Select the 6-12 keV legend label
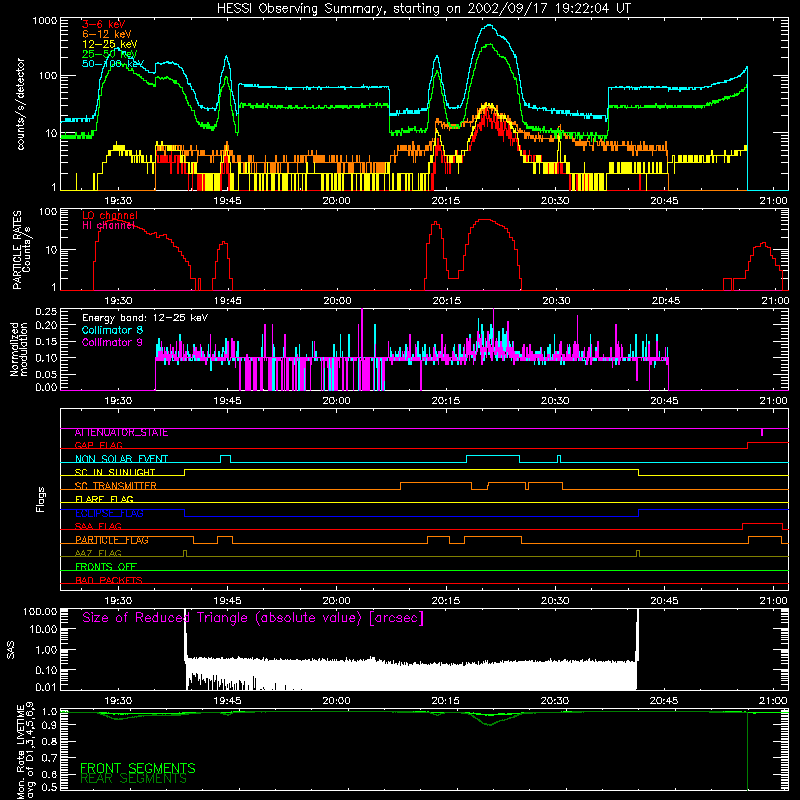Viewport: 800px width, 800px height. [x=107, y=34]
